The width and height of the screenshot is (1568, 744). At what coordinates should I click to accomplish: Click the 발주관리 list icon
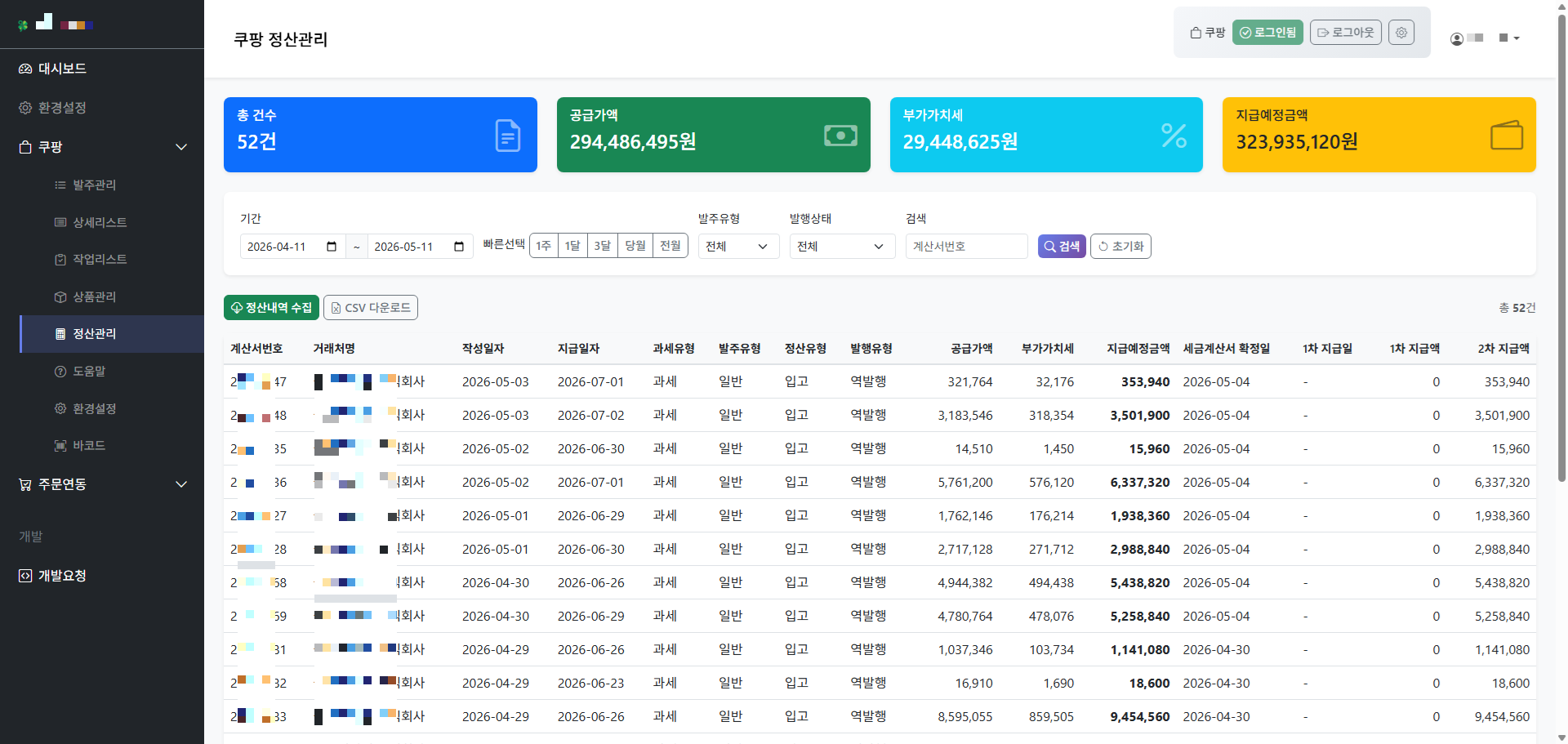(60, 185)
